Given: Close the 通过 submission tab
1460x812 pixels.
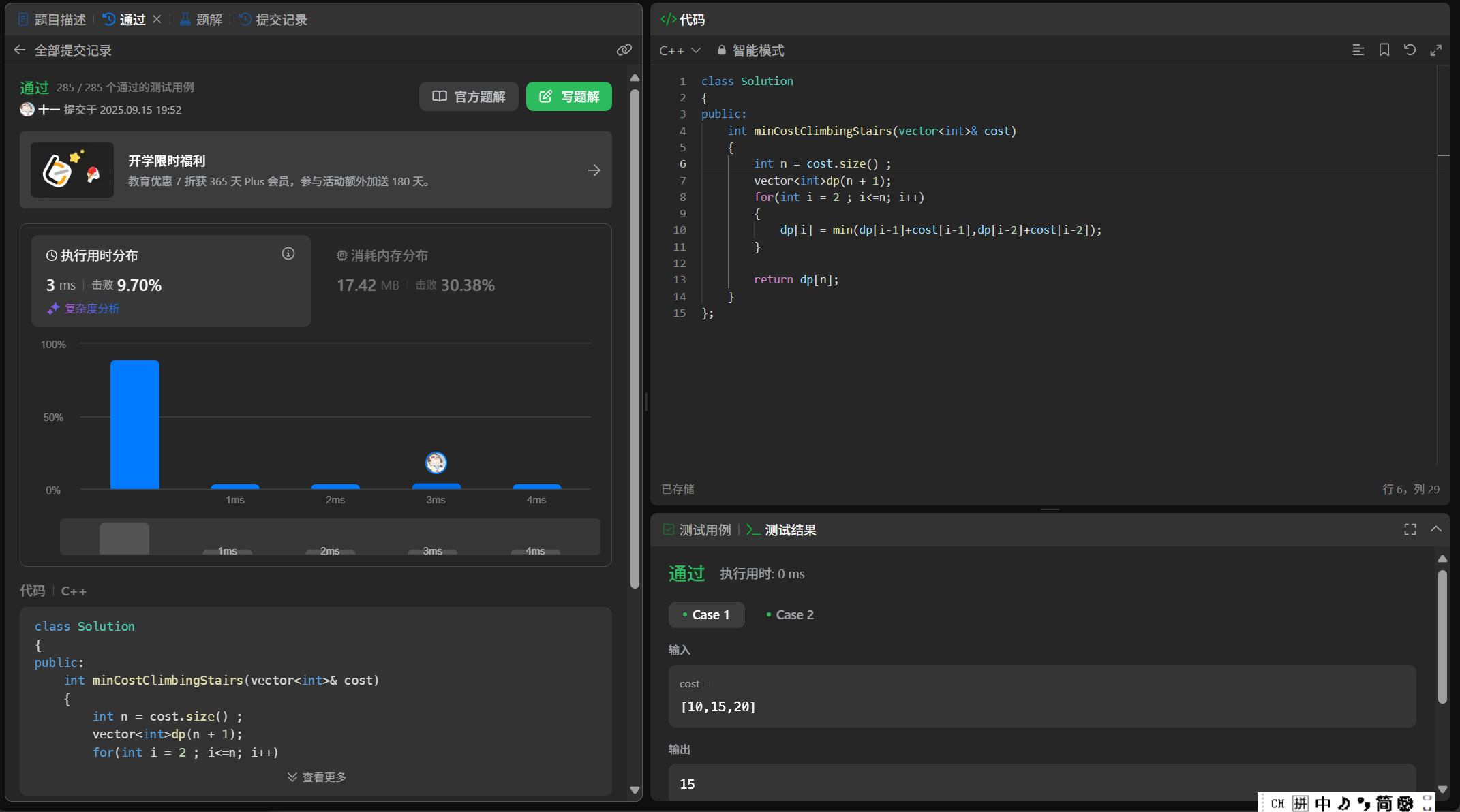Looking at the screenshot, I should [157, 19].
